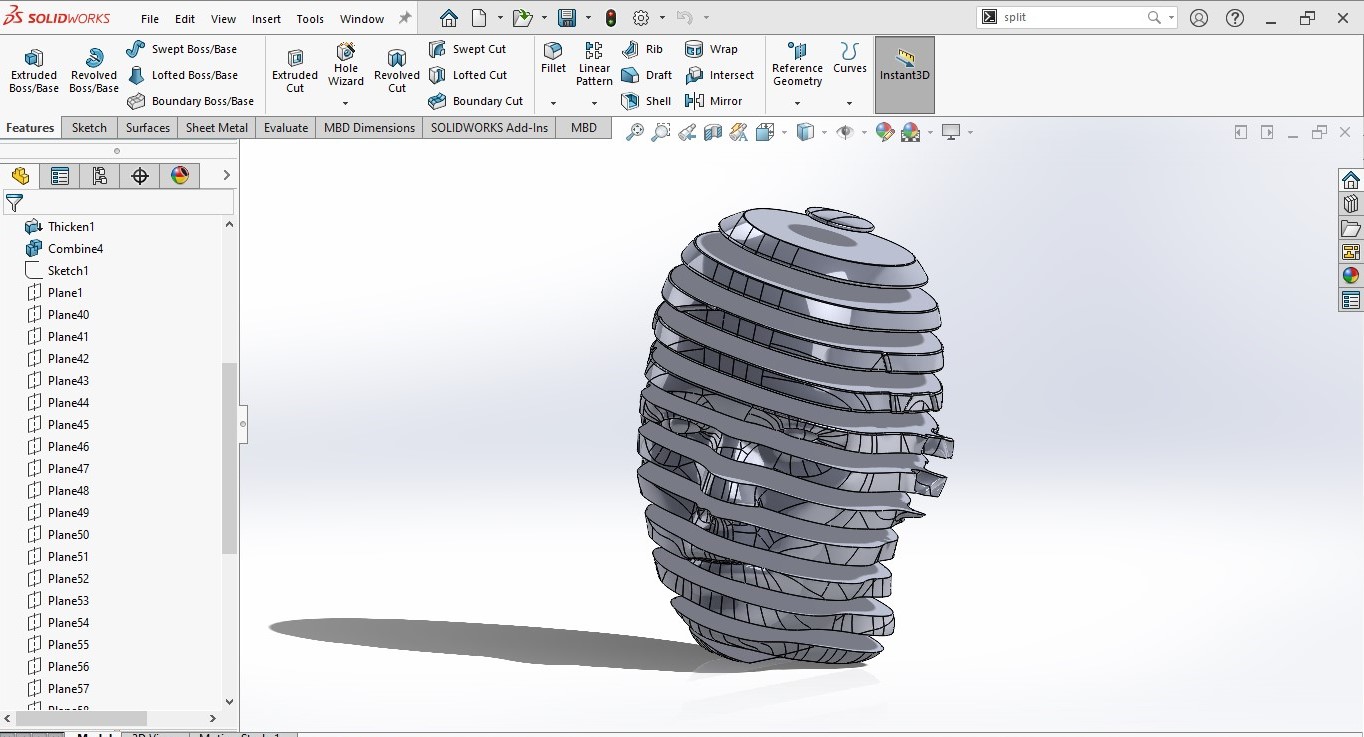Select the Boundary Cut tool
Viewport: 1364px width, 737px height.
tap(475, 101)
